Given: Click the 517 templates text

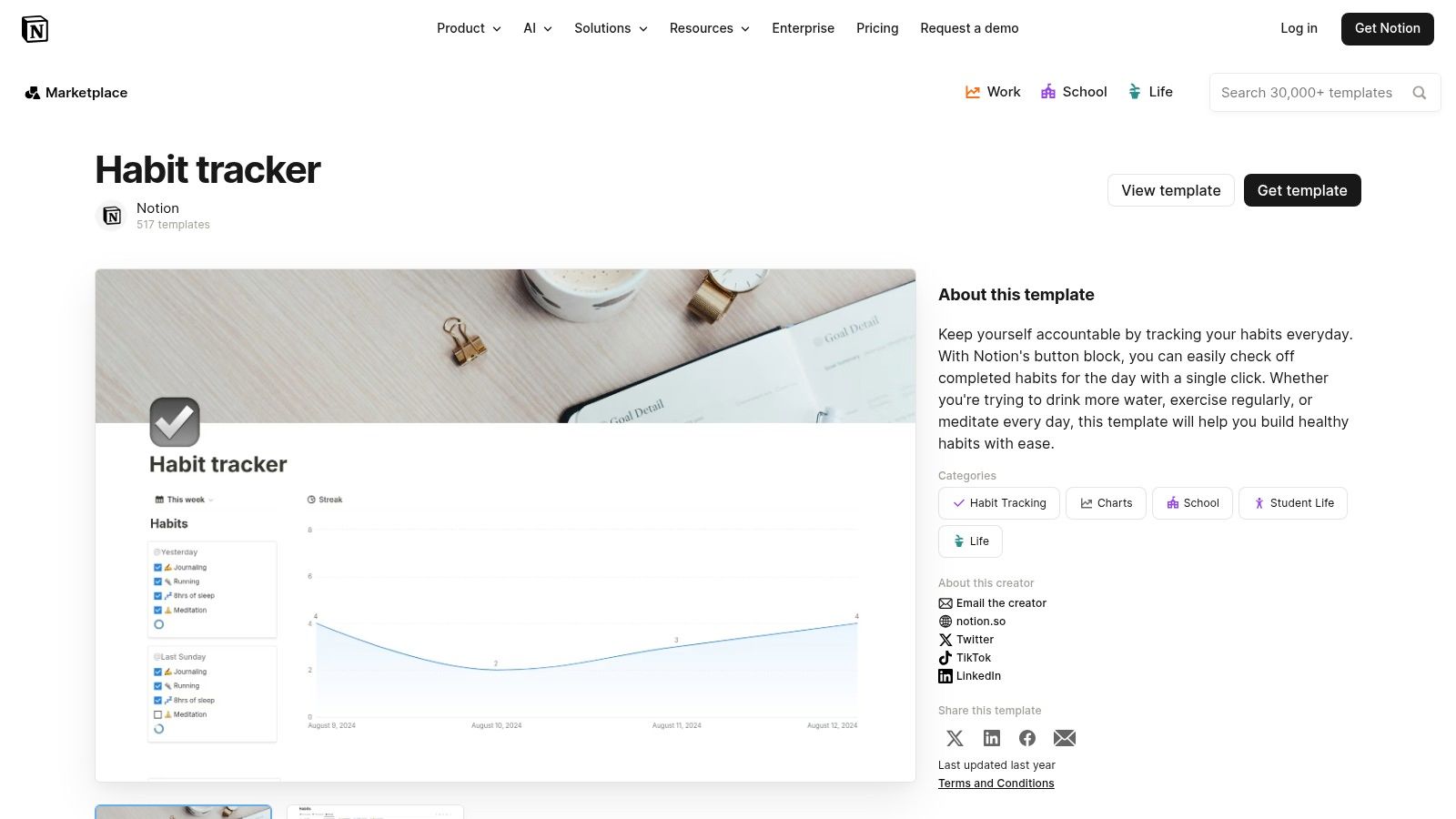Looking at the screenshot, I should pos(173,225).
